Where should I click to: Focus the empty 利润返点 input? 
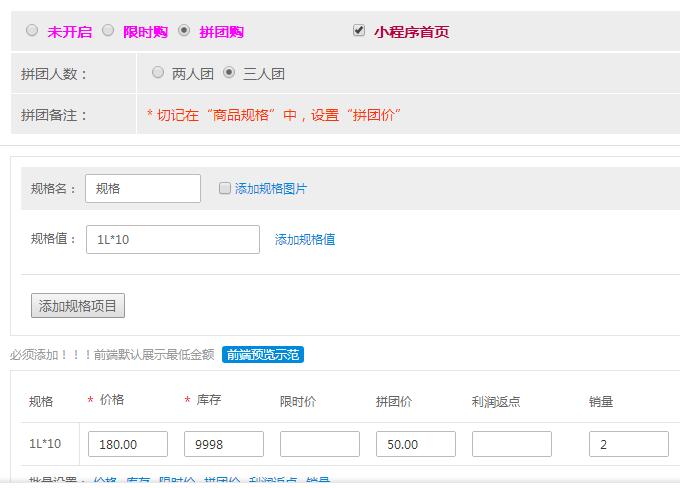(511, 444)
